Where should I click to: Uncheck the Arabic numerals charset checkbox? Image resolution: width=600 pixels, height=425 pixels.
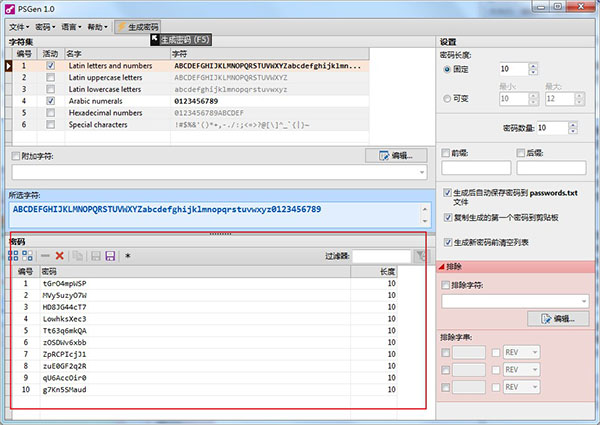pos(51,101)
